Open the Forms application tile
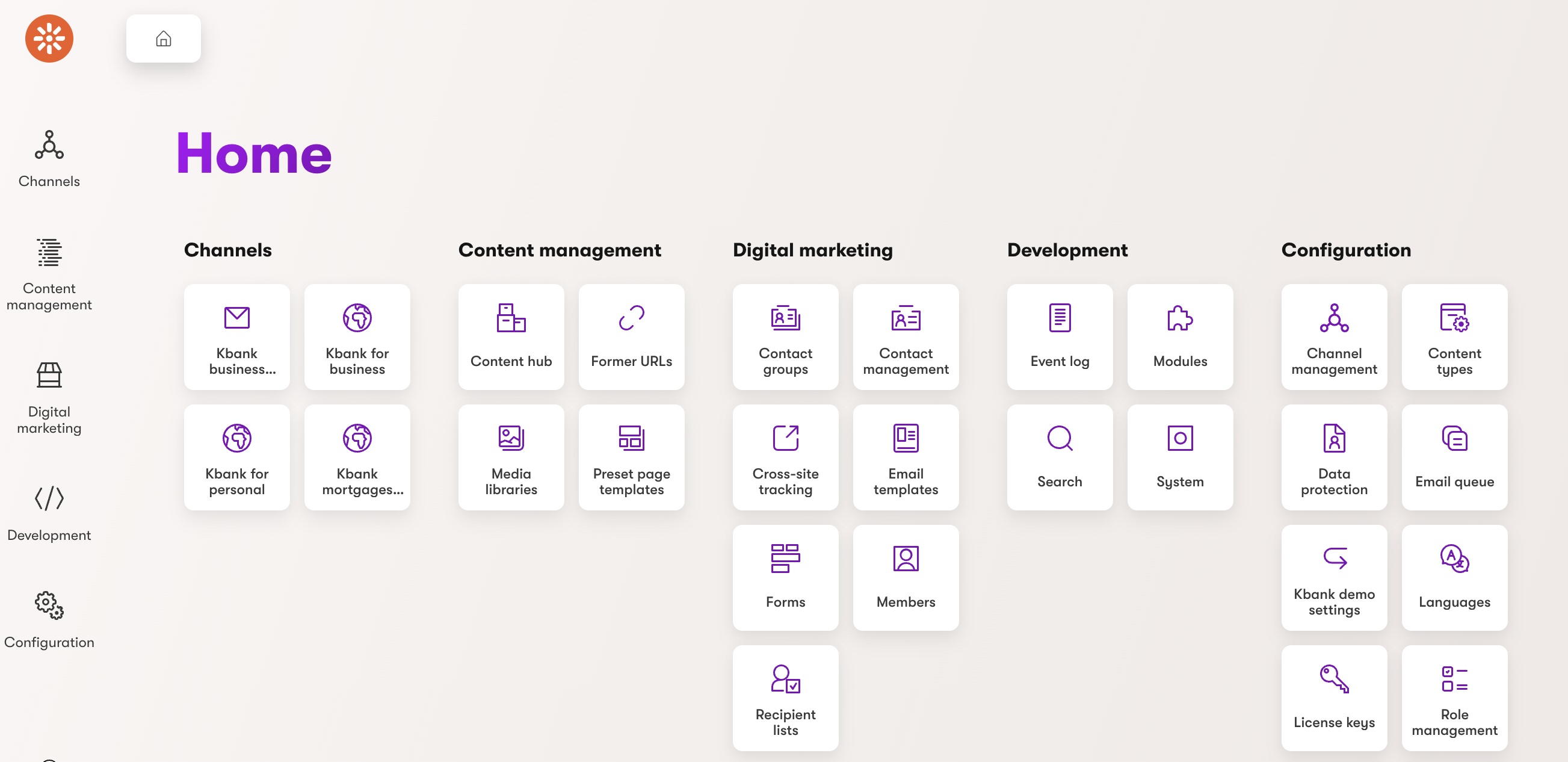Viewport: 1568px width, 762px height. 785,577
